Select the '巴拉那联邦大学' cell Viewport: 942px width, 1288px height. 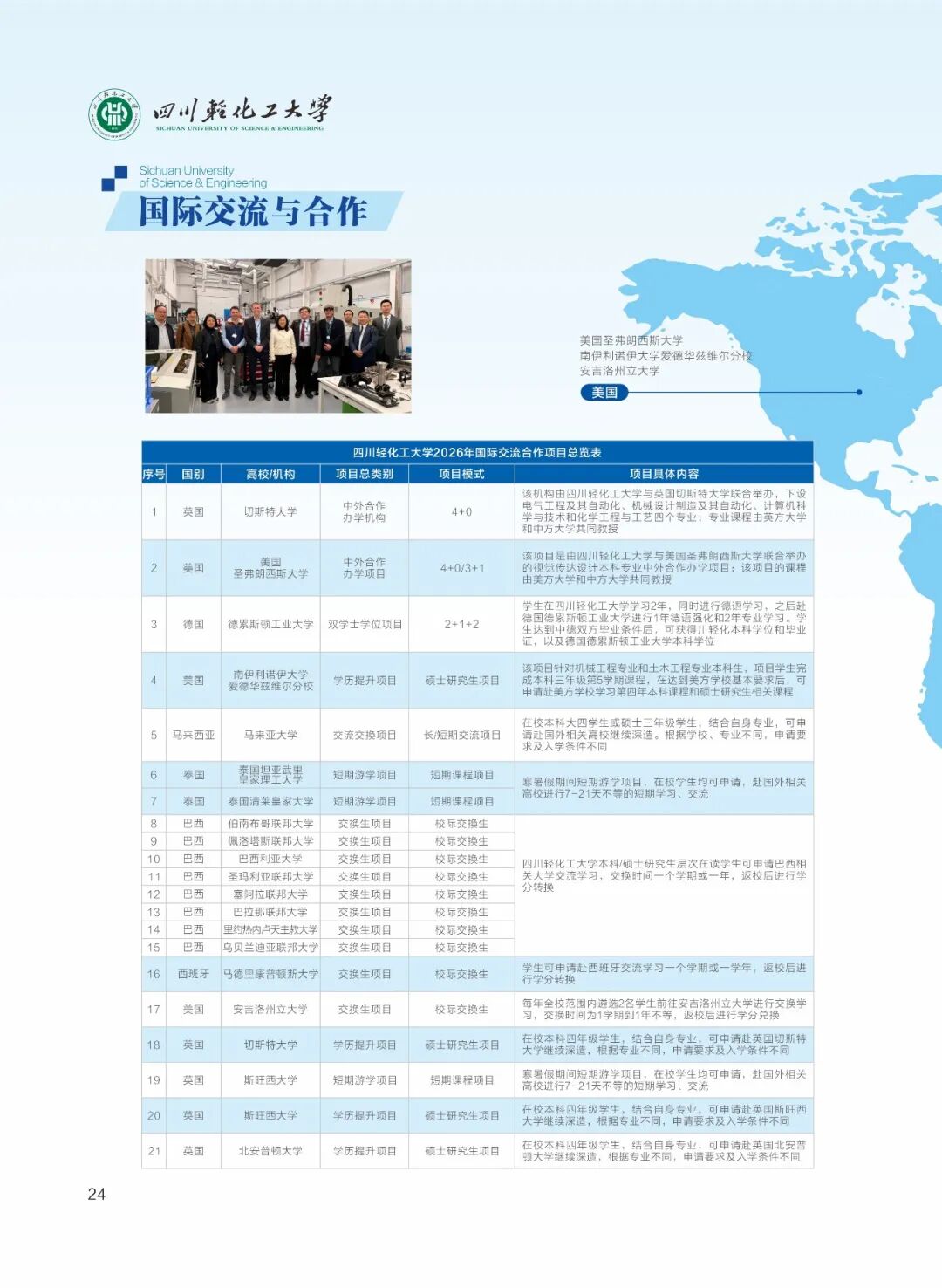(x=270, y=912)
